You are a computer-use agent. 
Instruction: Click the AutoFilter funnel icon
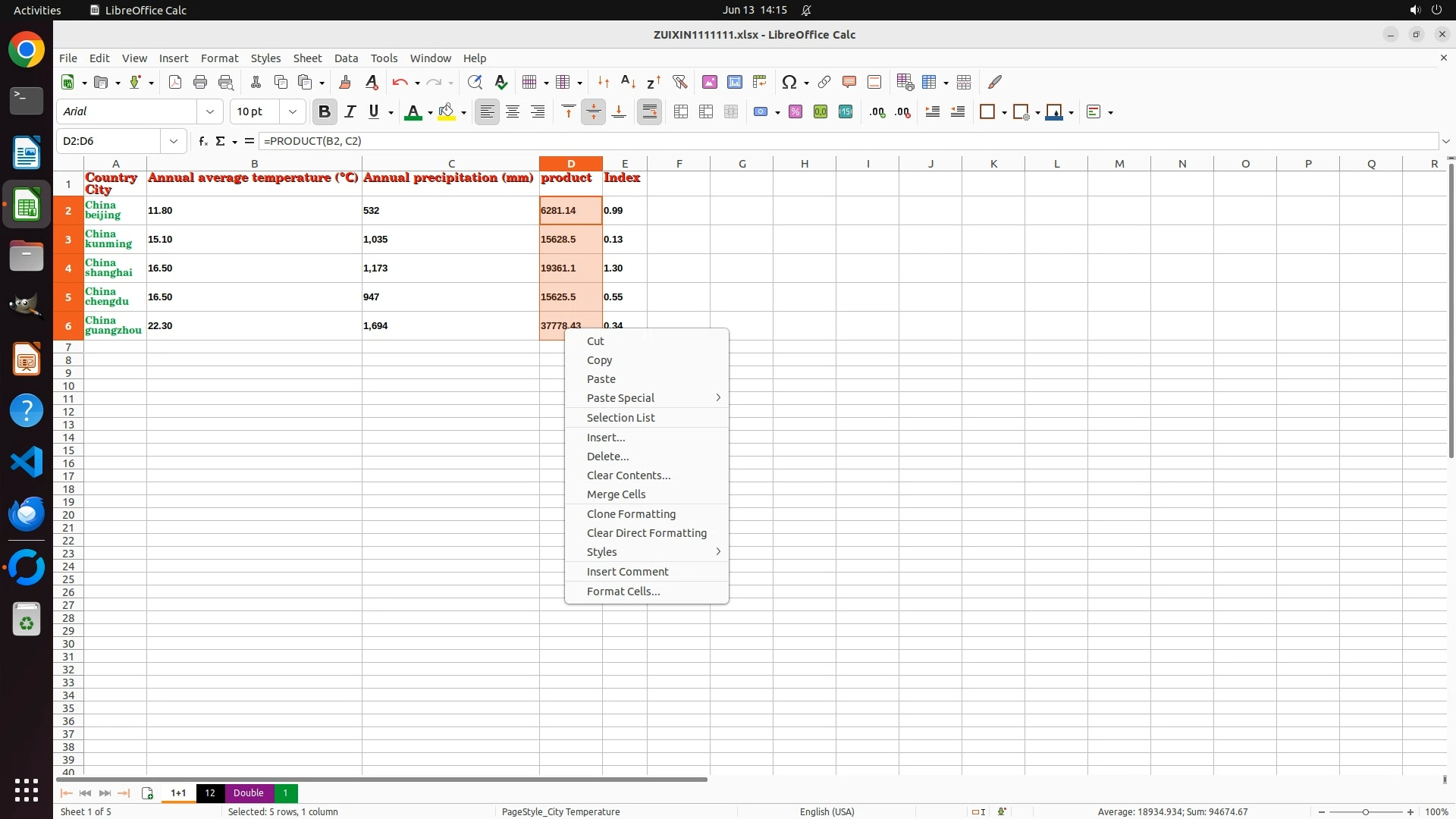[x=679, y=82]
